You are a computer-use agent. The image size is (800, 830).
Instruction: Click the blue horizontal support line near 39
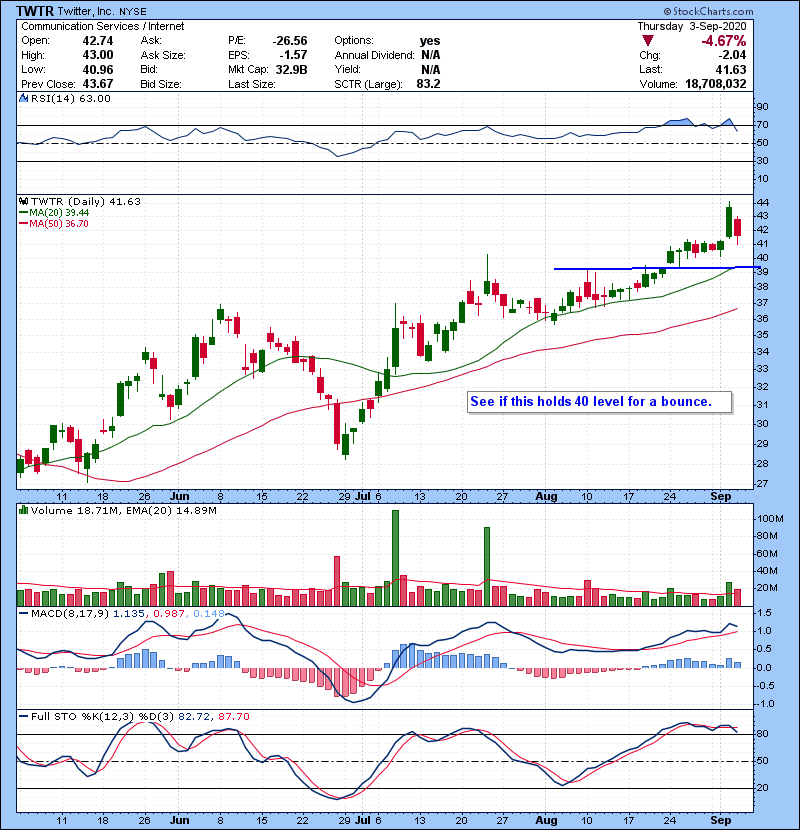tap(657, 268)
